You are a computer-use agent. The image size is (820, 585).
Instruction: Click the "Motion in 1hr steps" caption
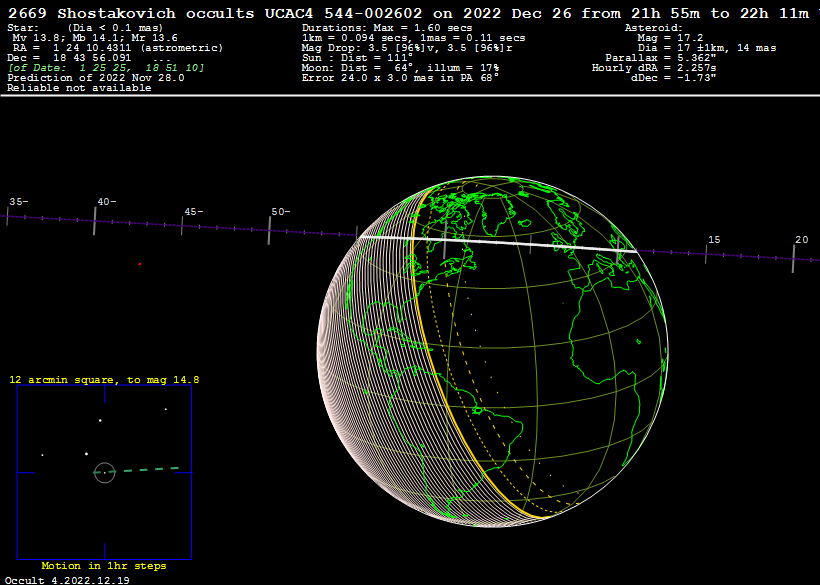104,566
